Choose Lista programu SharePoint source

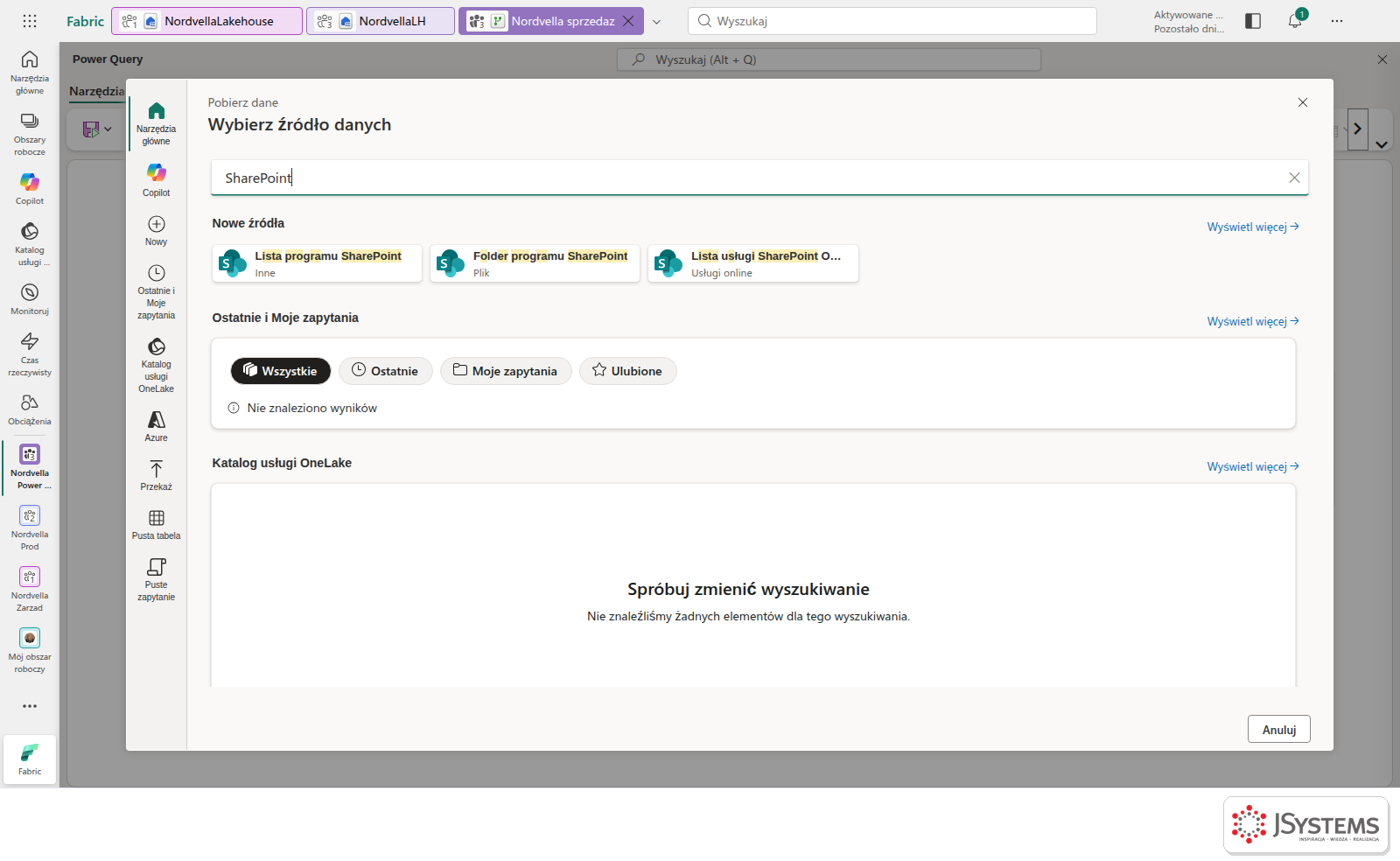pos(317,263)
